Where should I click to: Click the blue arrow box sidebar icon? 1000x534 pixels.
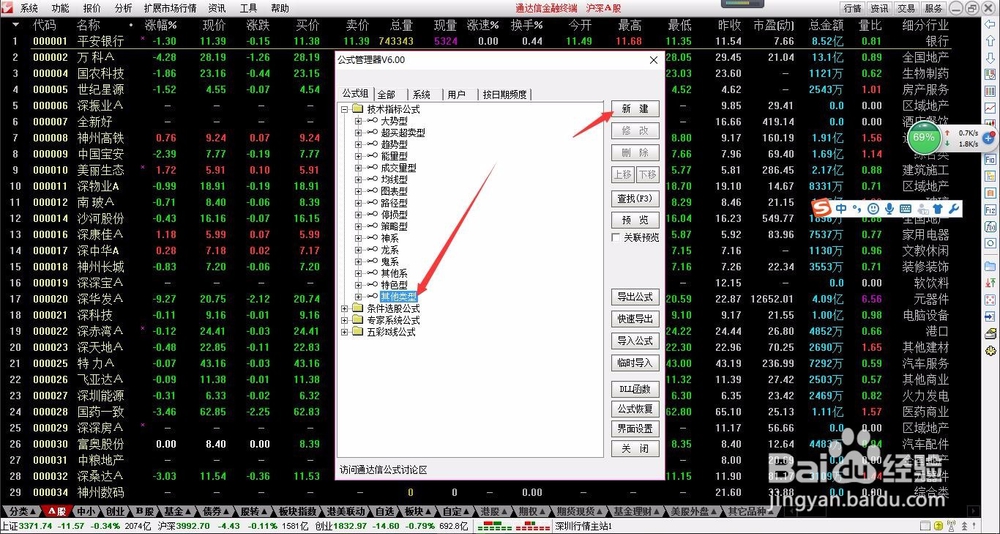click(x=990, y=316)
